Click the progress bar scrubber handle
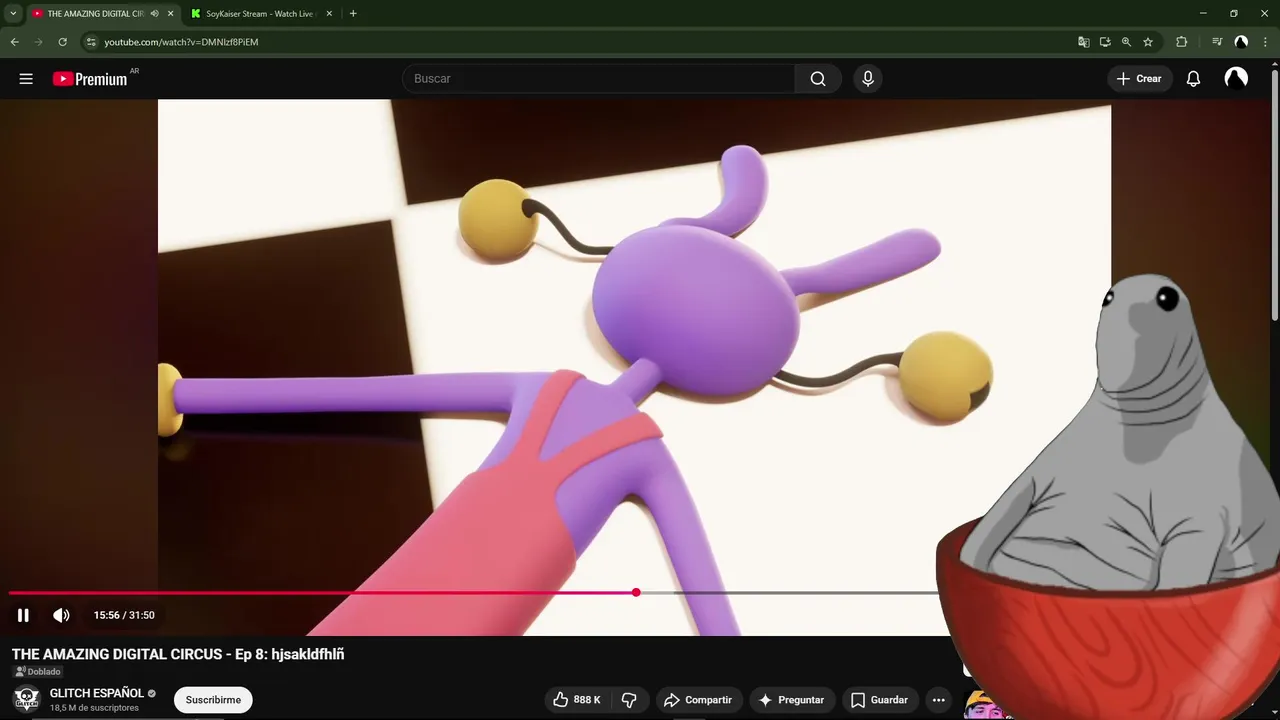 [636, 593]
